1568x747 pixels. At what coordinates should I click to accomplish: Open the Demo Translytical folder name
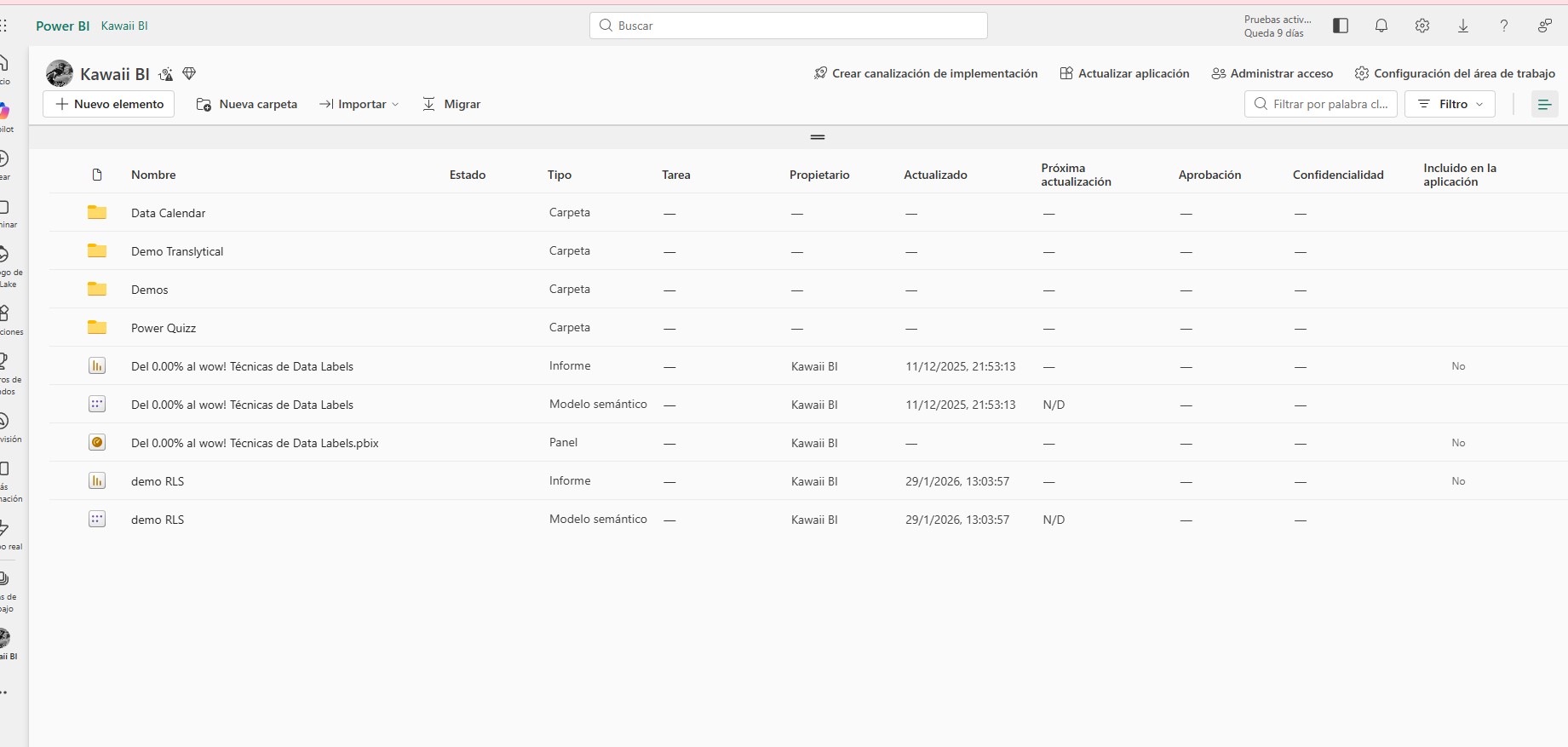tap(177, 251)
